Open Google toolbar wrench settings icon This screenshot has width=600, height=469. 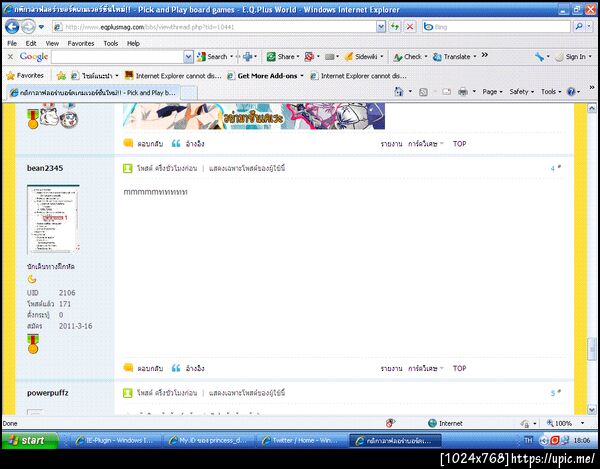[539, 57]
